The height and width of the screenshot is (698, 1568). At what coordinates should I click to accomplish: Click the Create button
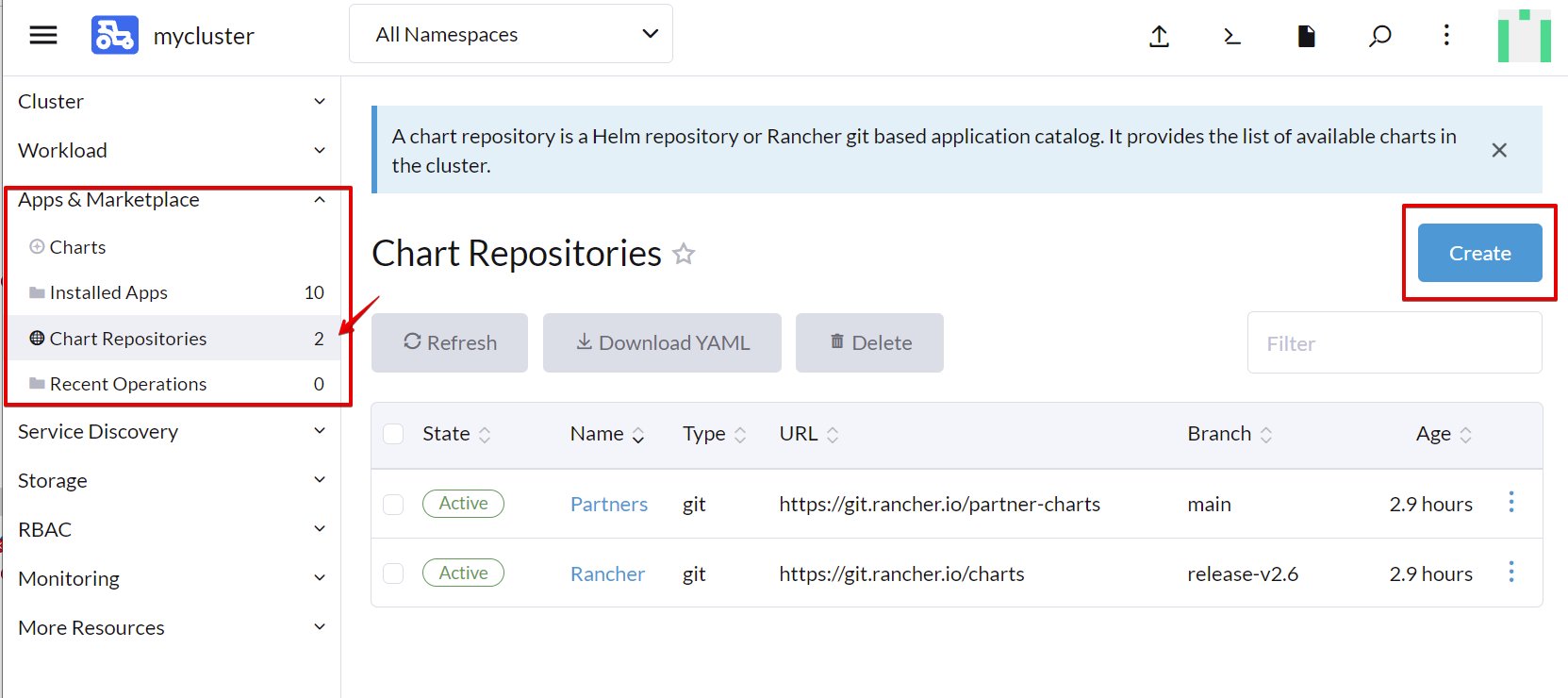pos(1479,253)
